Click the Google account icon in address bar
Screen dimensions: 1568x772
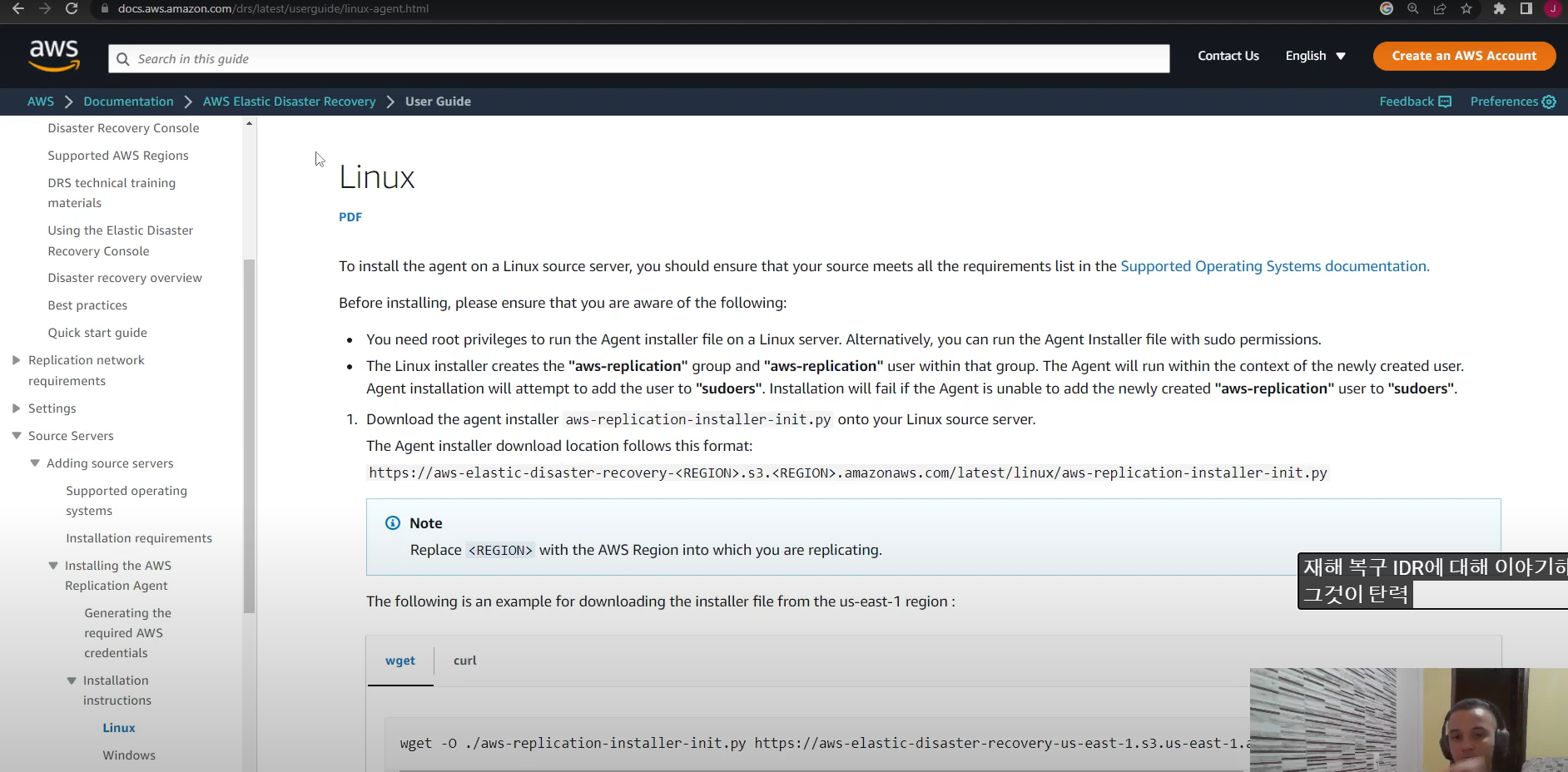[x=1387, y=8]
